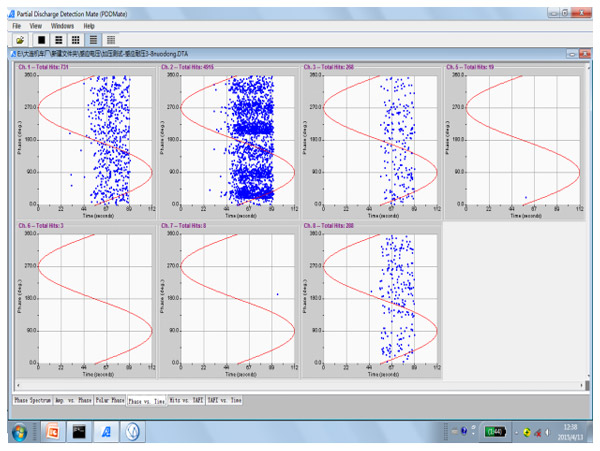The height and width of the screenshot is (451, 600).
Task: Select the single-pane layout icon
Action: click(x=41, y=40)
